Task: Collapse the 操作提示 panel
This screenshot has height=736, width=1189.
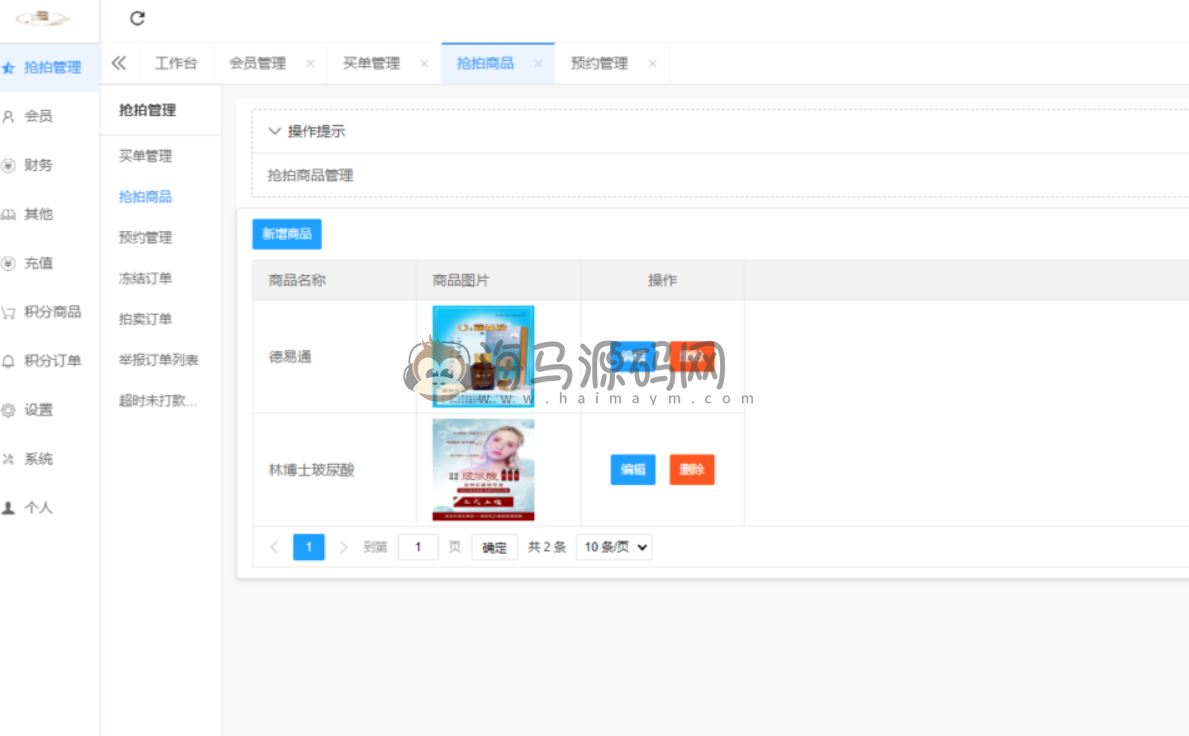Action: 275,131
